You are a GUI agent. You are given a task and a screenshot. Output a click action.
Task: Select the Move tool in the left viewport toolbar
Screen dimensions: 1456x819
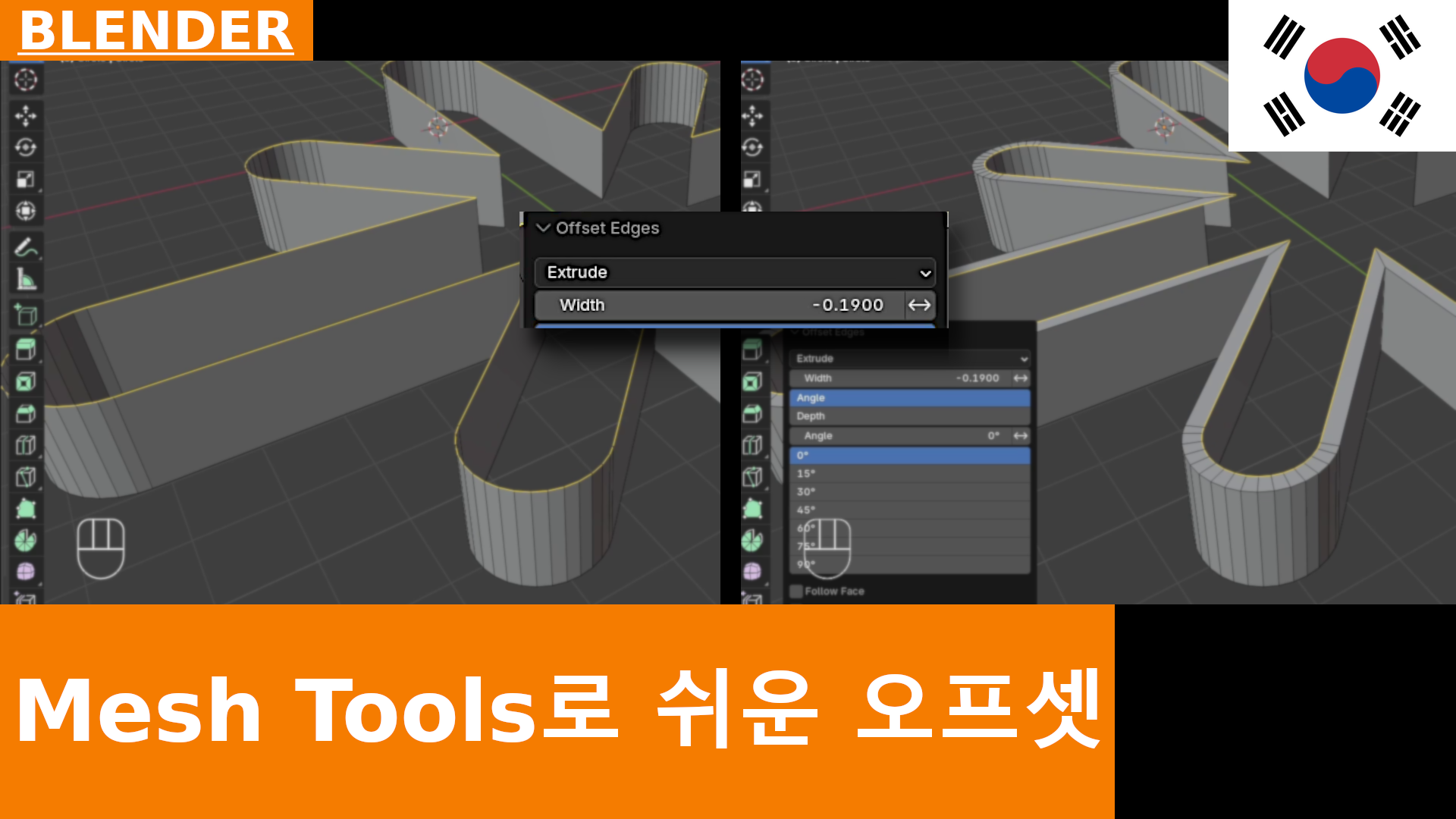click(x=26, y=115)
